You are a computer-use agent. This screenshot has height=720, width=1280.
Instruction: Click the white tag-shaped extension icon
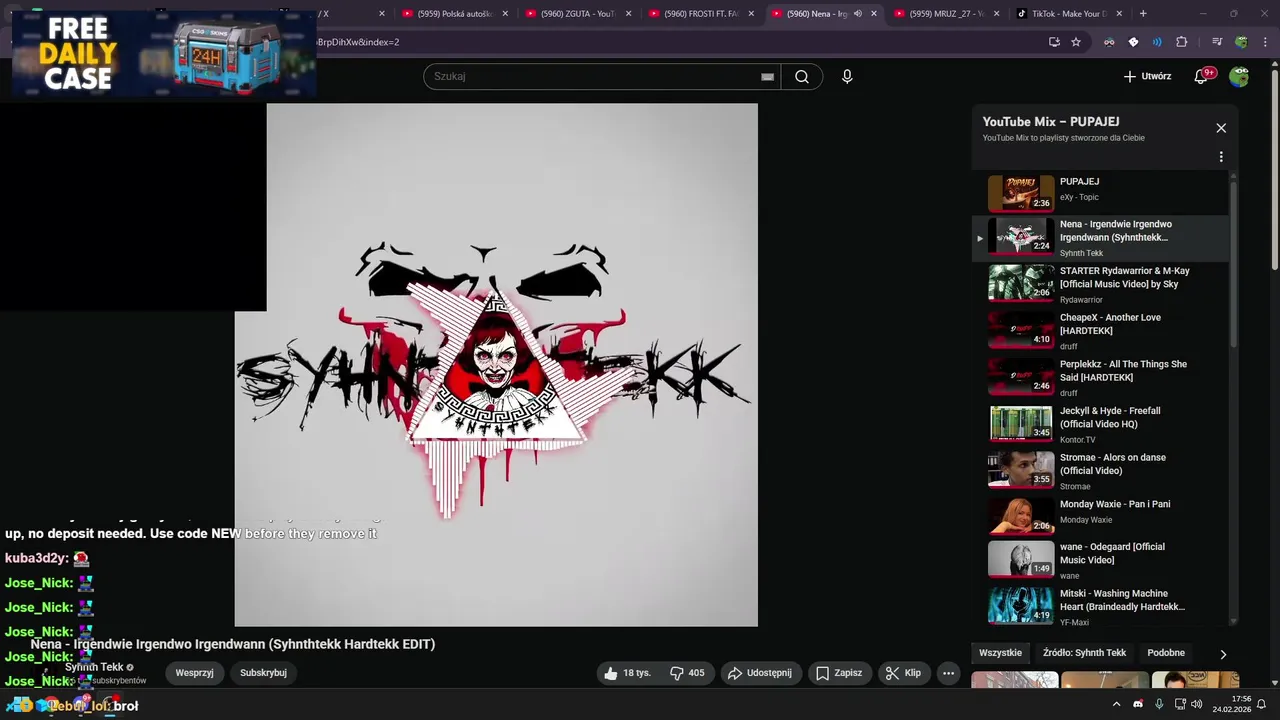pyautogui.click(x=1133, y=42)
